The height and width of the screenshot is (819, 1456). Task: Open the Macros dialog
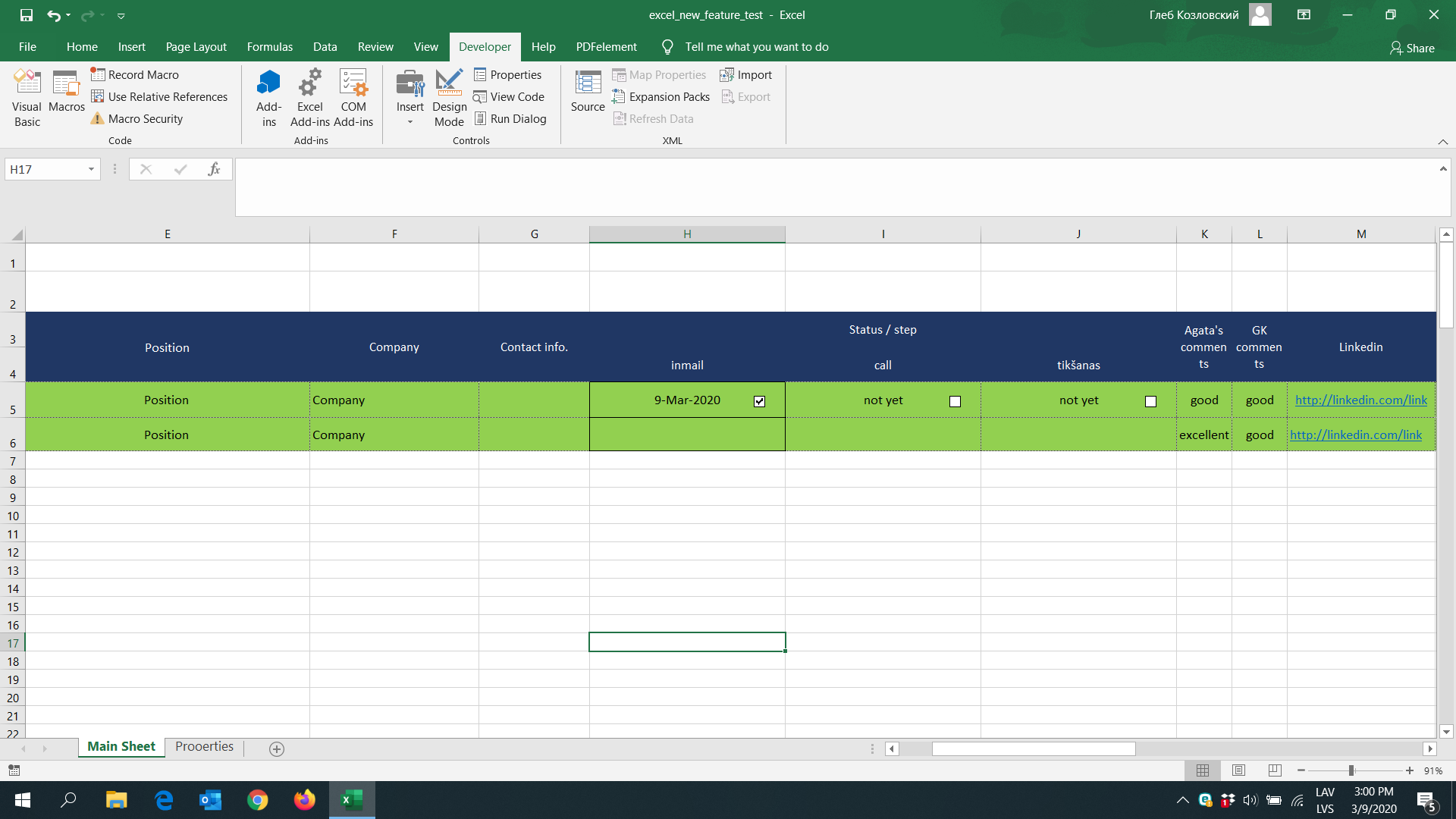66,91
